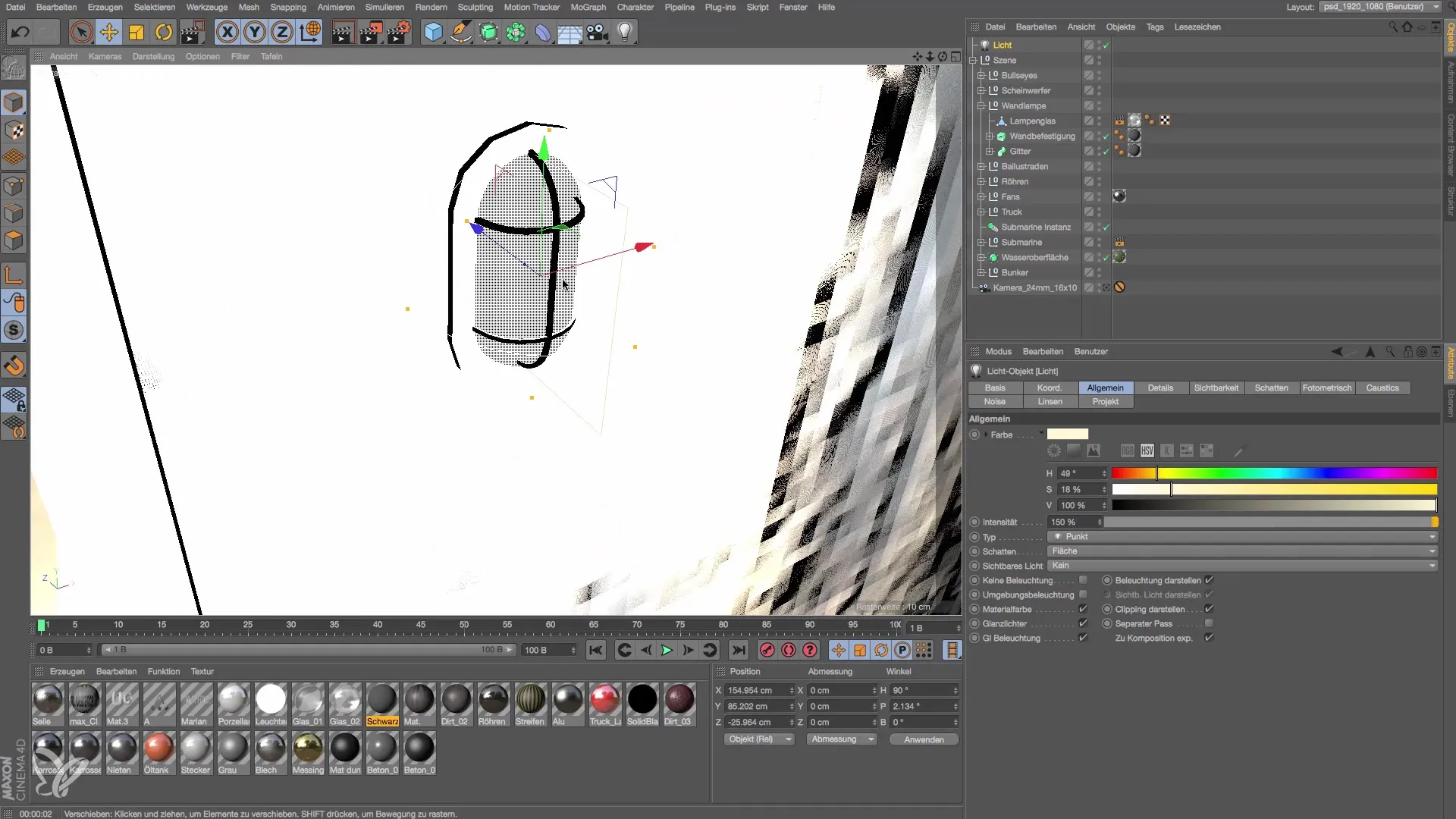Click the Position X value field

(x=759, y=691)
